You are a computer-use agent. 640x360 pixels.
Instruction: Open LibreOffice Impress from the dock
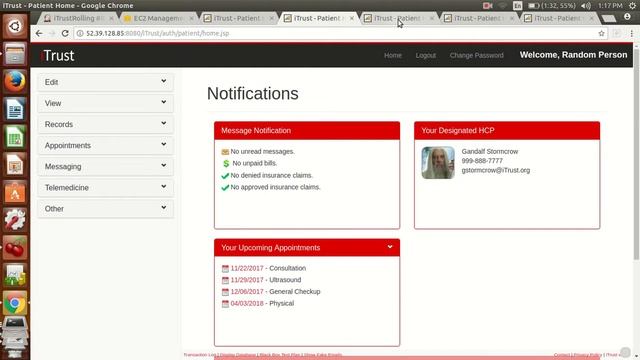(x=15, y=164)
